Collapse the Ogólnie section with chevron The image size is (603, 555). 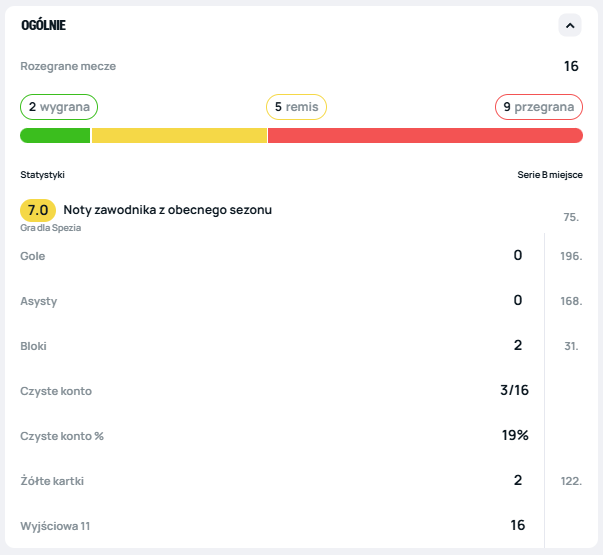pos(570,25)
